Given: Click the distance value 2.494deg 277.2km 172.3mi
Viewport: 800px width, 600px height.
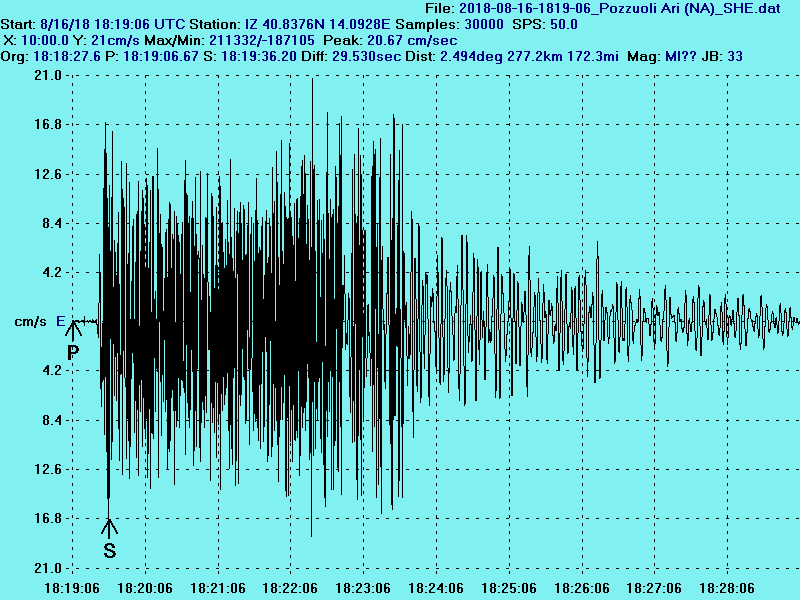Looking at the screenshot, I should click(x=529, y=57).
